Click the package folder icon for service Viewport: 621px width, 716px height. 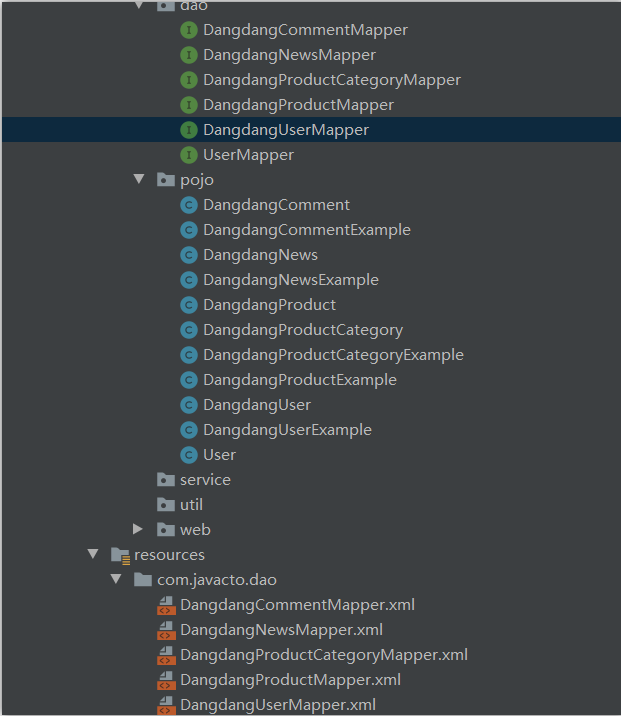(x=166, y=480)
